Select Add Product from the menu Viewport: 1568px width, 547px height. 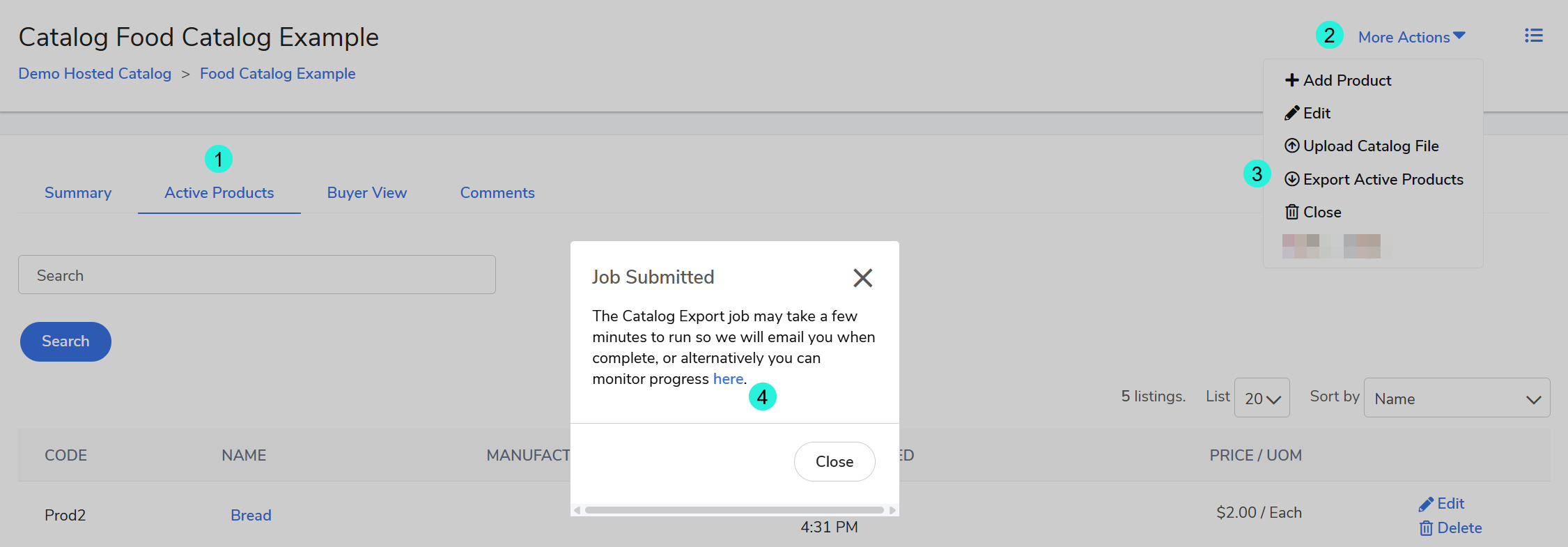[x=1338, y=80]
